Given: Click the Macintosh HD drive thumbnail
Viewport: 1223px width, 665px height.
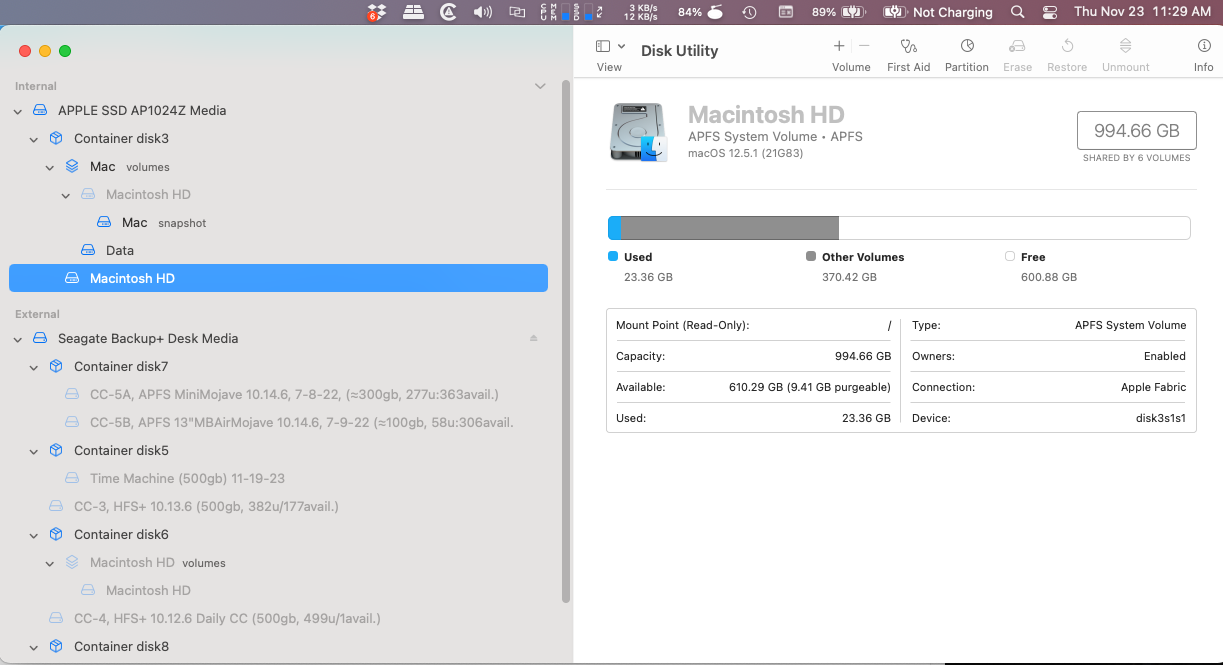Looking at the screenshot, I should pyautogui.click(x=638, y=133).
